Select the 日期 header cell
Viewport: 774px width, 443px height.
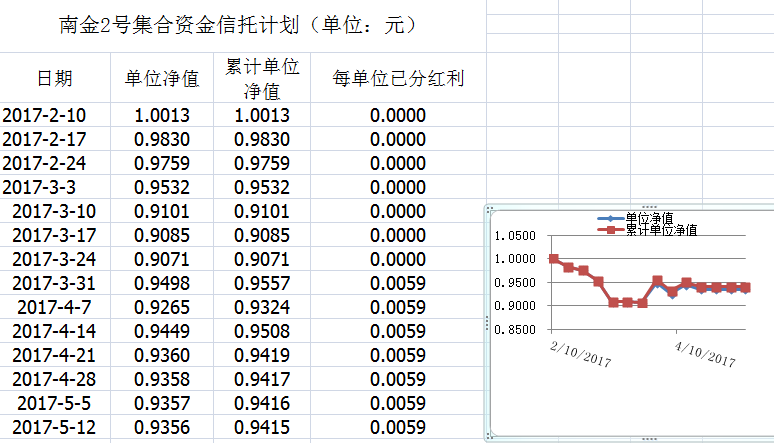pos(54,79)
